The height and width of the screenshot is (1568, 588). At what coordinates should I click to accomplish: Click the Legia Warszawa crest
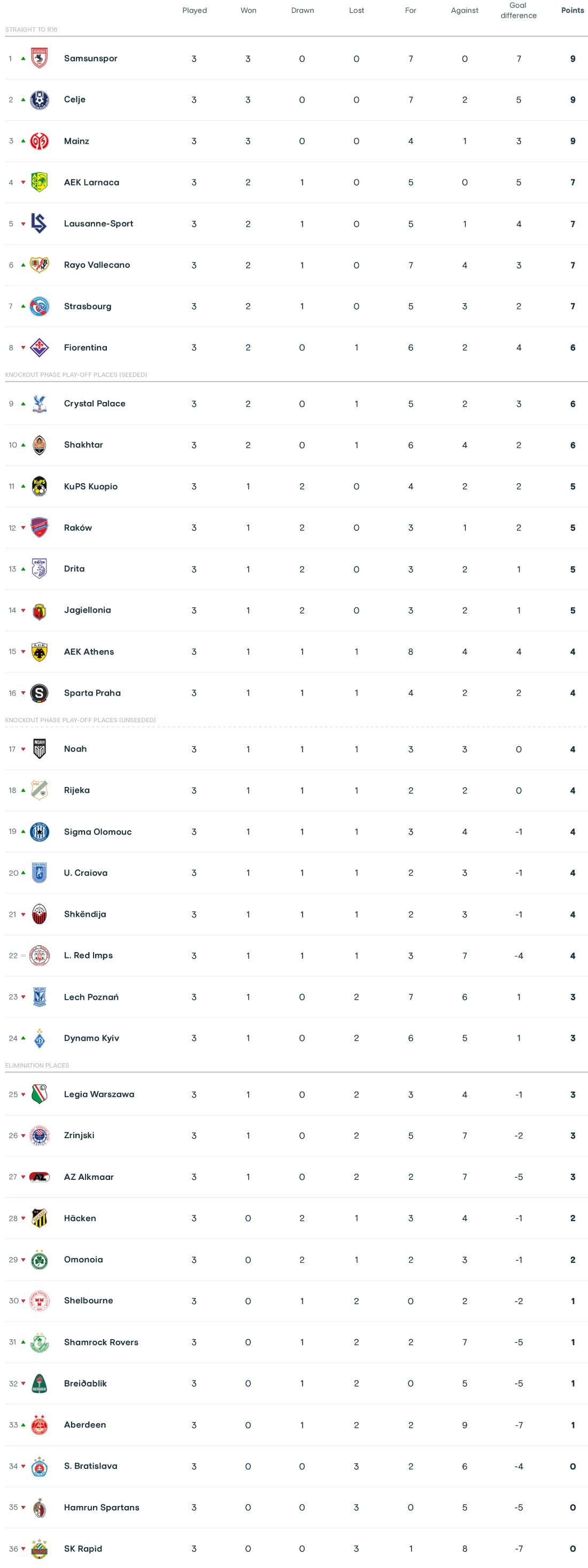tap(39, 1094)
